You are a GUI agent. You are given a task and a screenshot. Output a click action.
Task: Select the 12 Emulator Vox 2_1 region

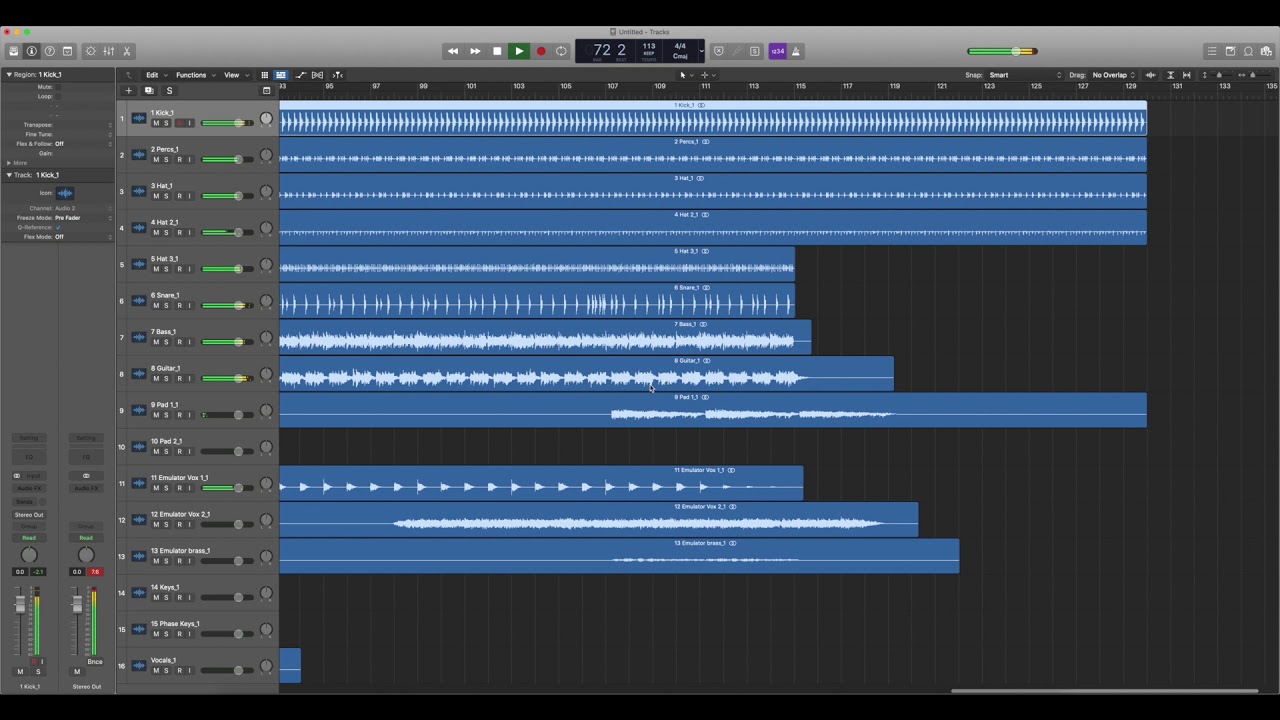(x=599, y=520)
